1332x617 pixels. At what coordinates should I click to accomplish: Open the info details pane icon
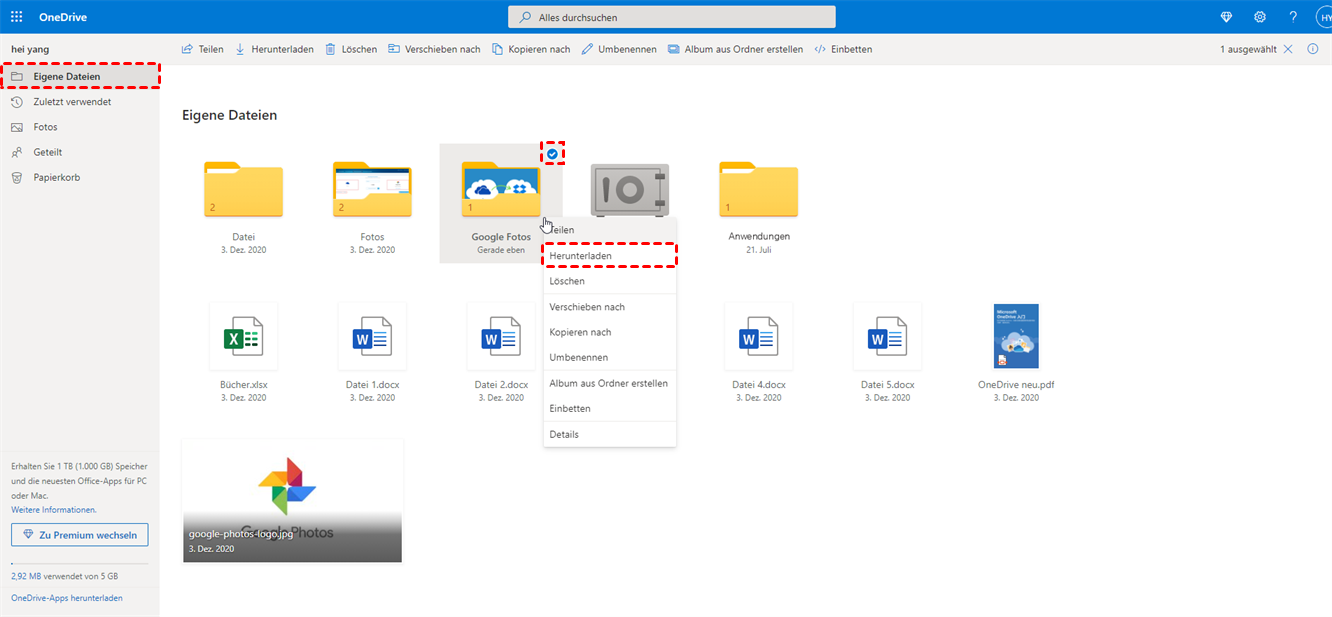click(1313, 49)
